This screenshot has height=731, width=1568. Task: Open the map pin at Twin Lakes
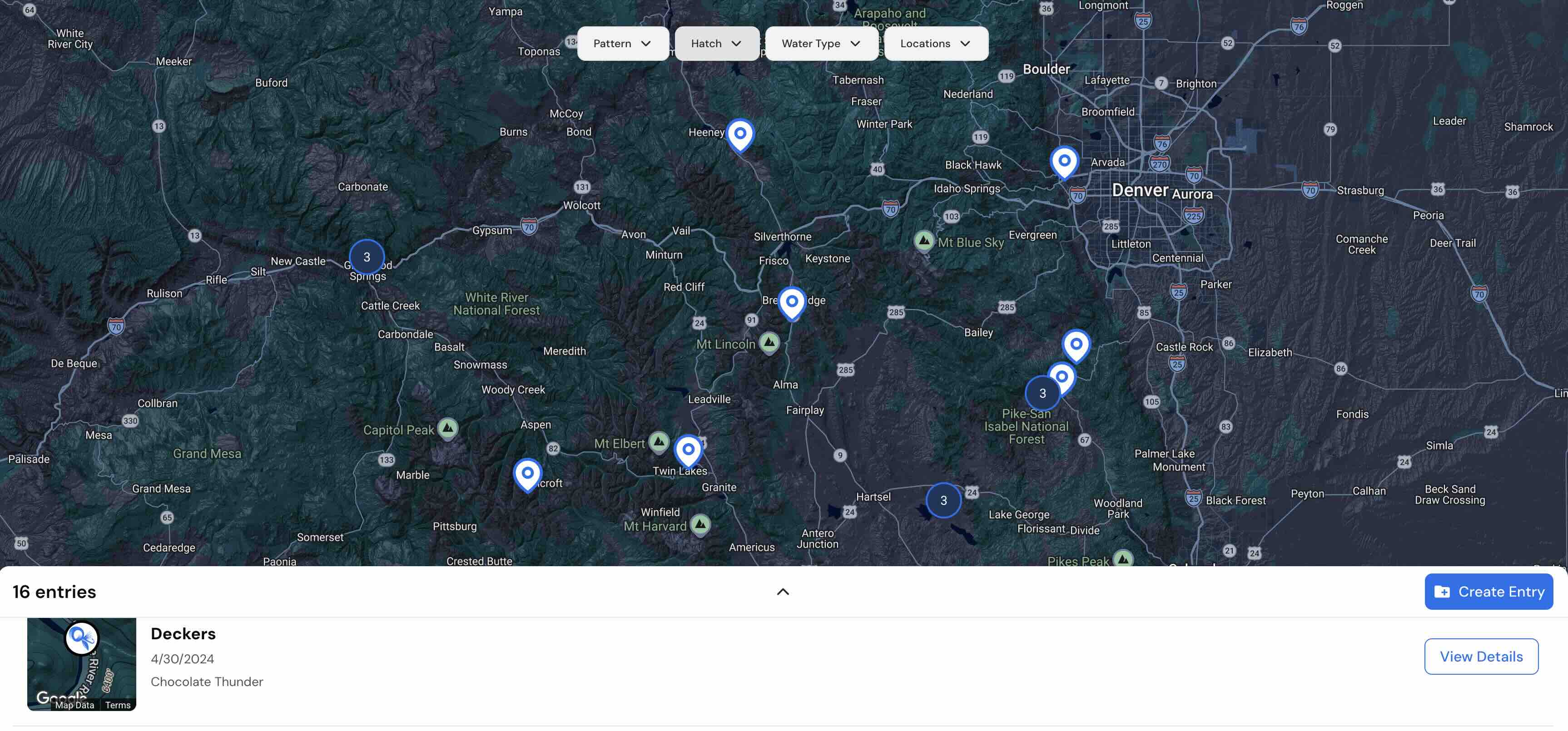coord(688,449)
